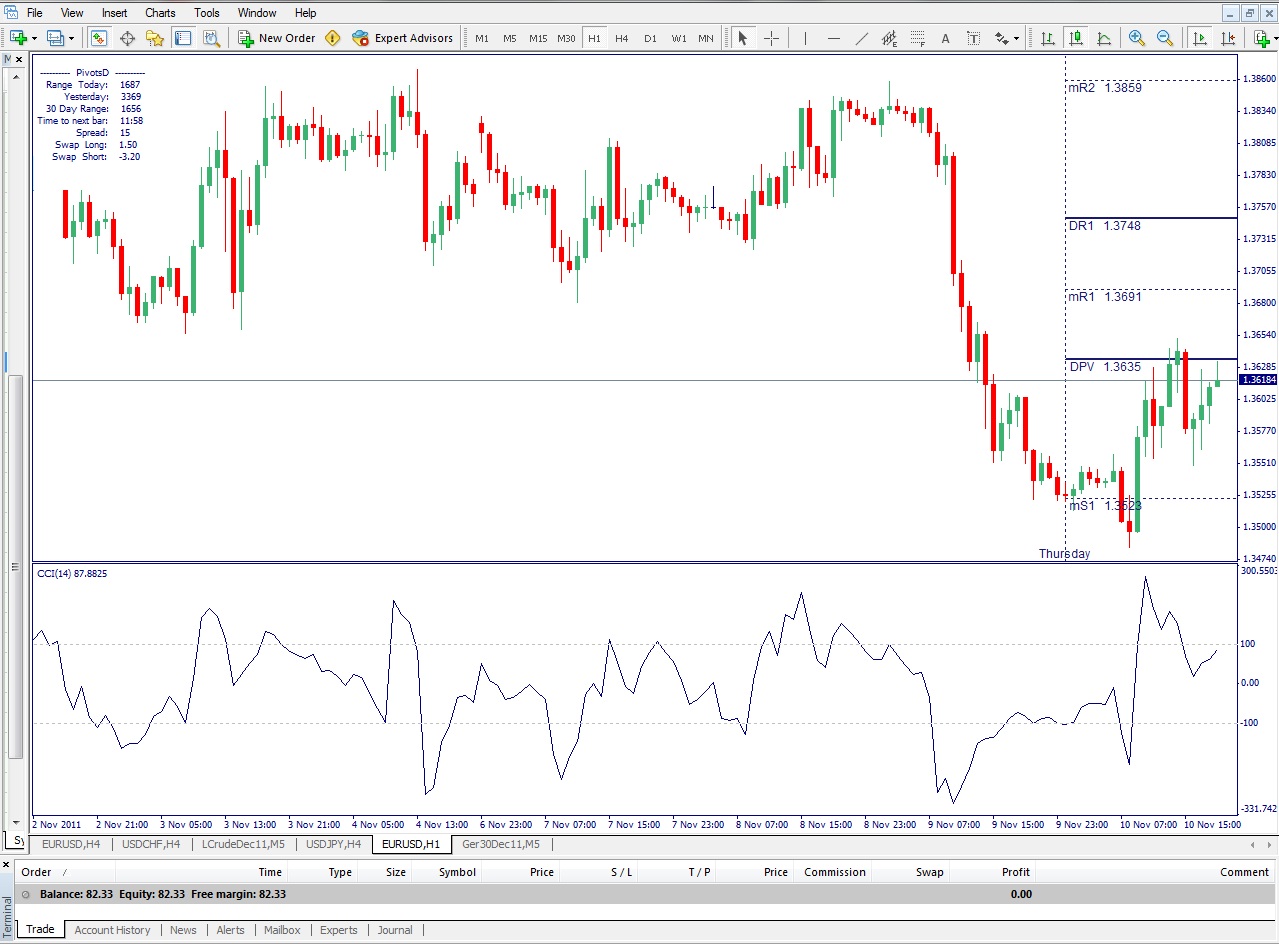This screenshot has height=945, width=1279.
Task: Switch chart to H4 timeframe
Action: (622, 38)
